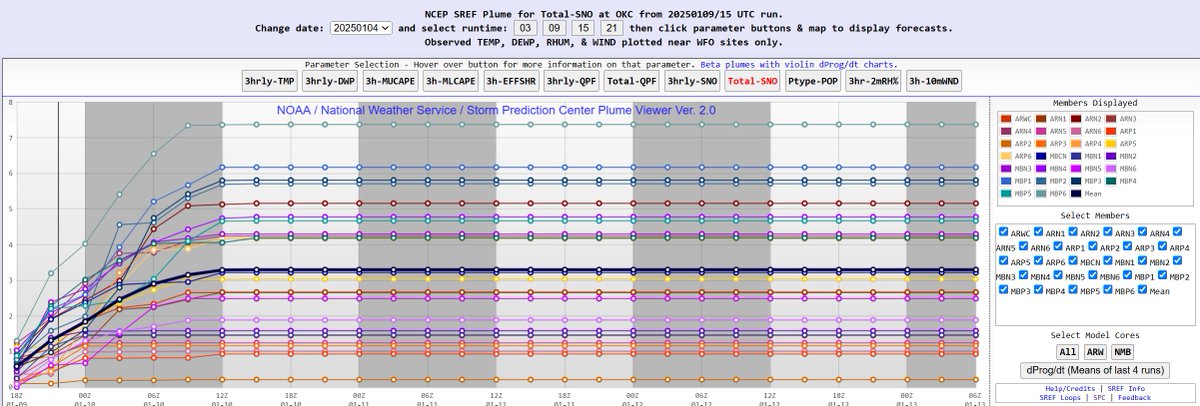1200x406 pixels.
Task: Toggle the ARN6 member checkbox
Action: tap(1024, 248)
